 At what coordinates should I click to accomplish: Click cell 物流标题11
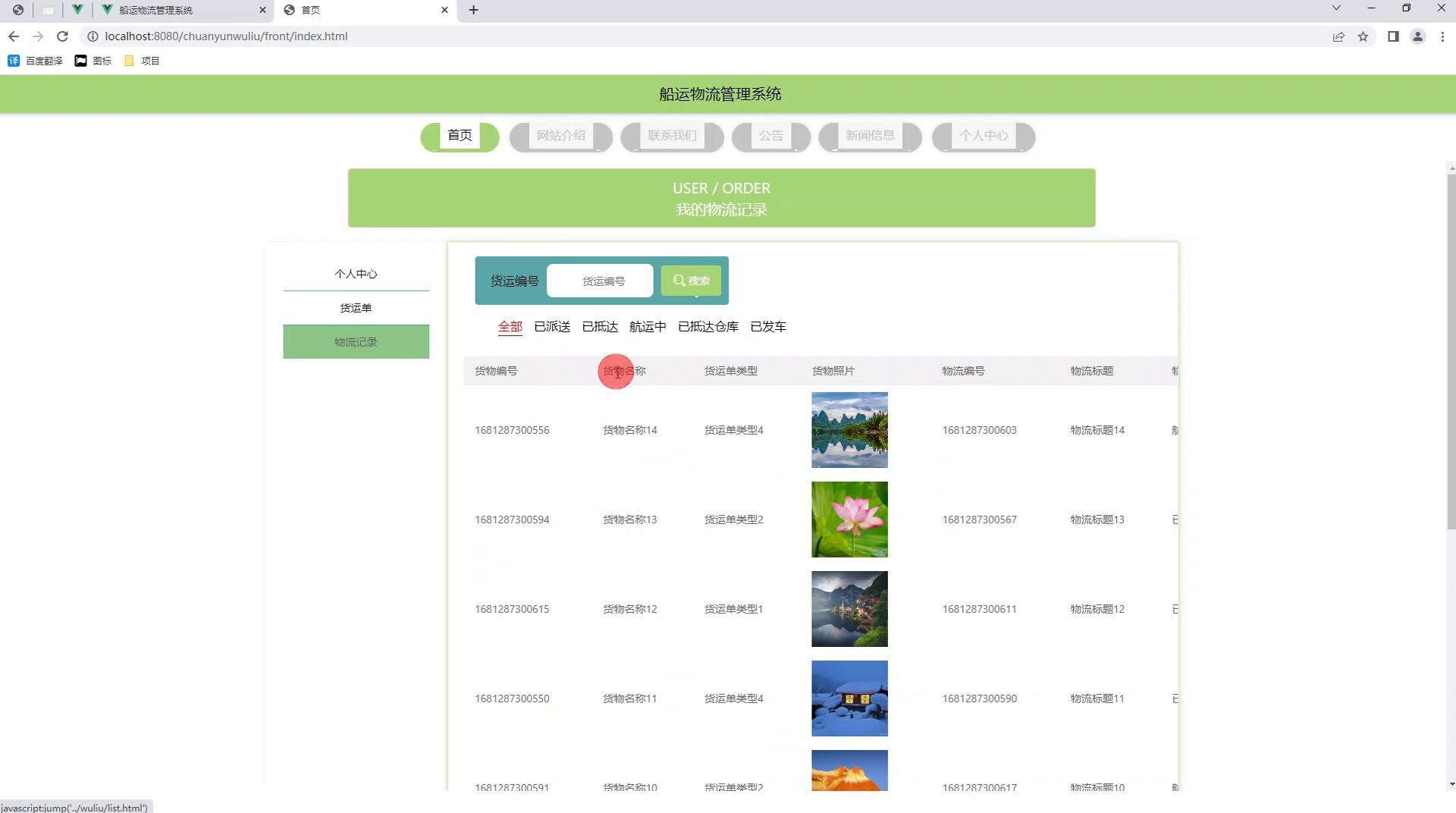click(x=1097, y=698)
